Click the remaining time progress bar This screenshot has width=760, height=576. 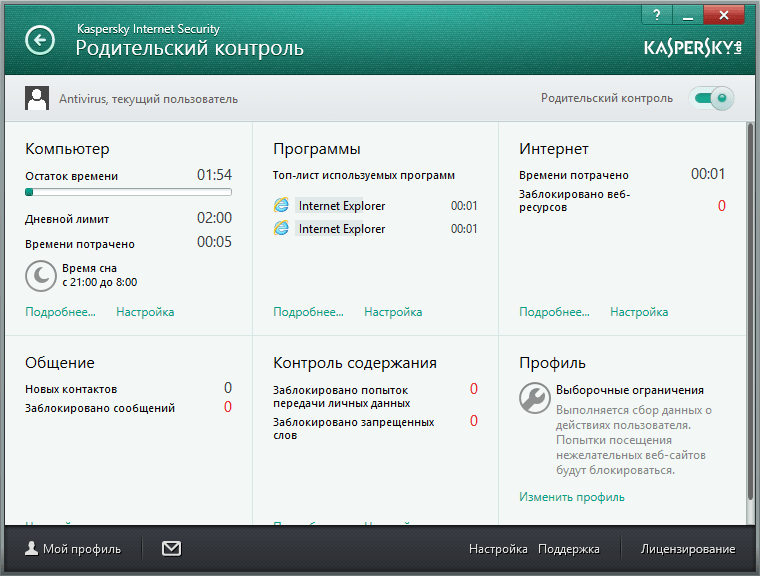pos(128,192)
